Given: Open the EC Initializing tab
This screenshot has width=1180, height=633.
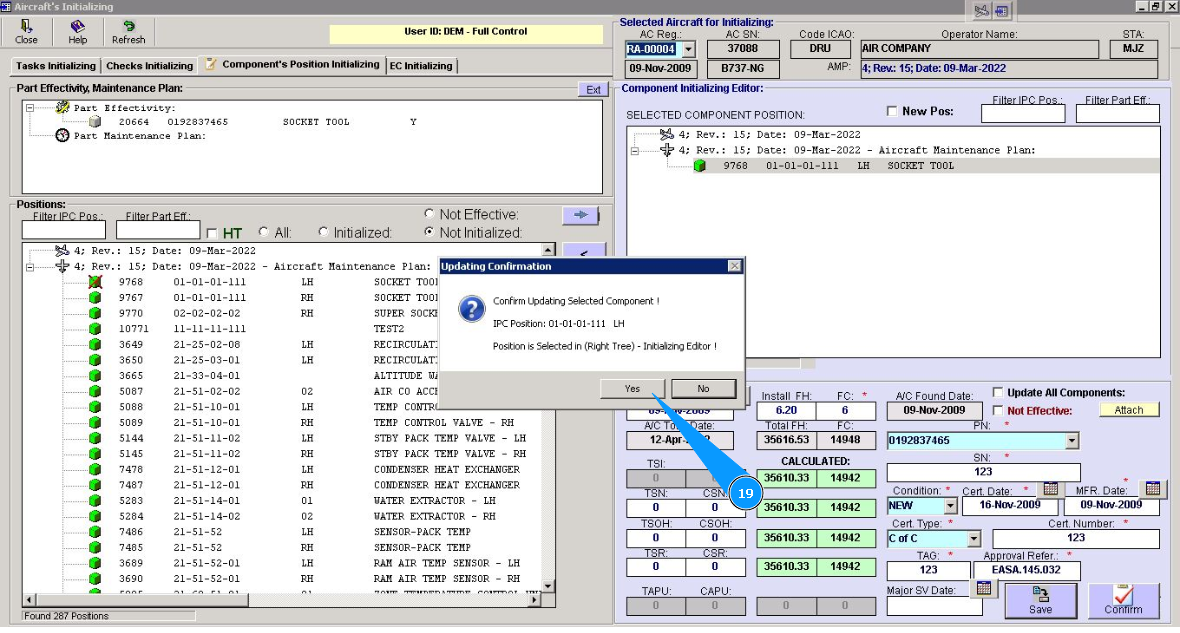Looking at the screenshot, I should 421,66.
